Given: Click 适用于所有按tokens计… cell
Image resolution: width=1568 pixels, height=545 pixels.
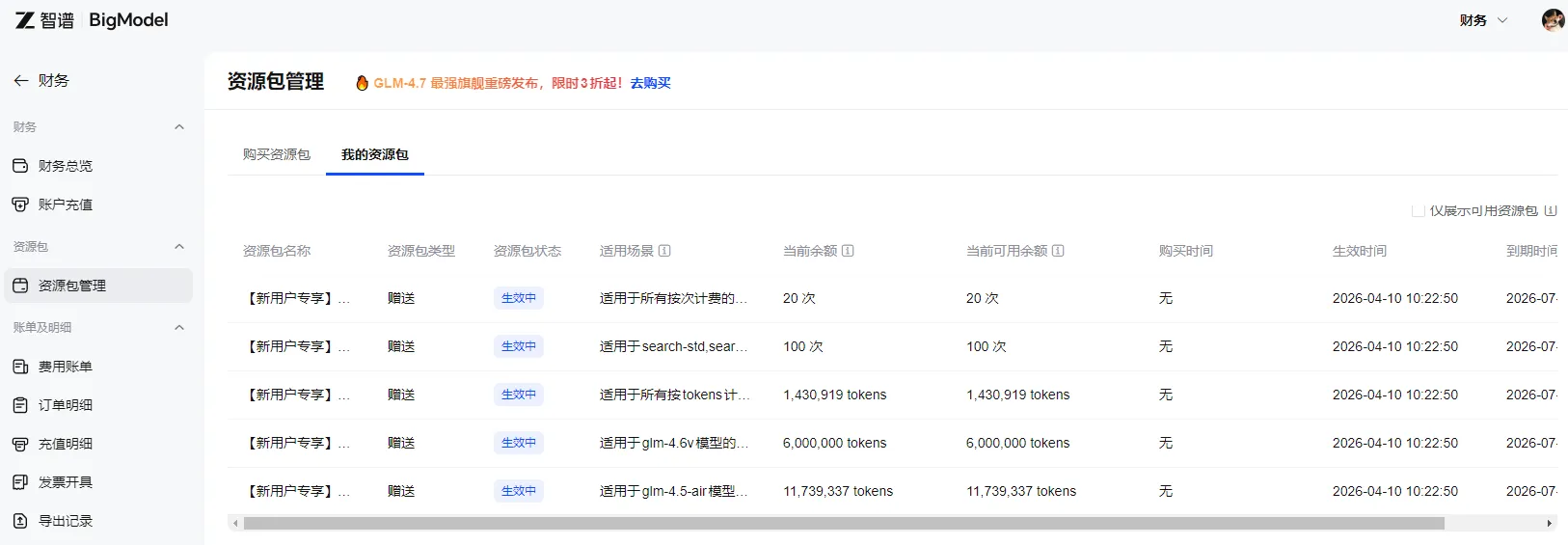Looking at the screenshot, I should click(x=674, y=395).
